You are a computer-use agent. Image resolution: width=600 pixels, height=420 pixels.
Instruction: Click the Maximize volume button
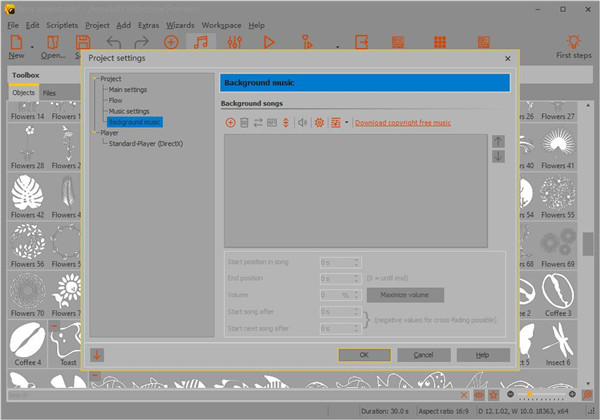point(405,295)
